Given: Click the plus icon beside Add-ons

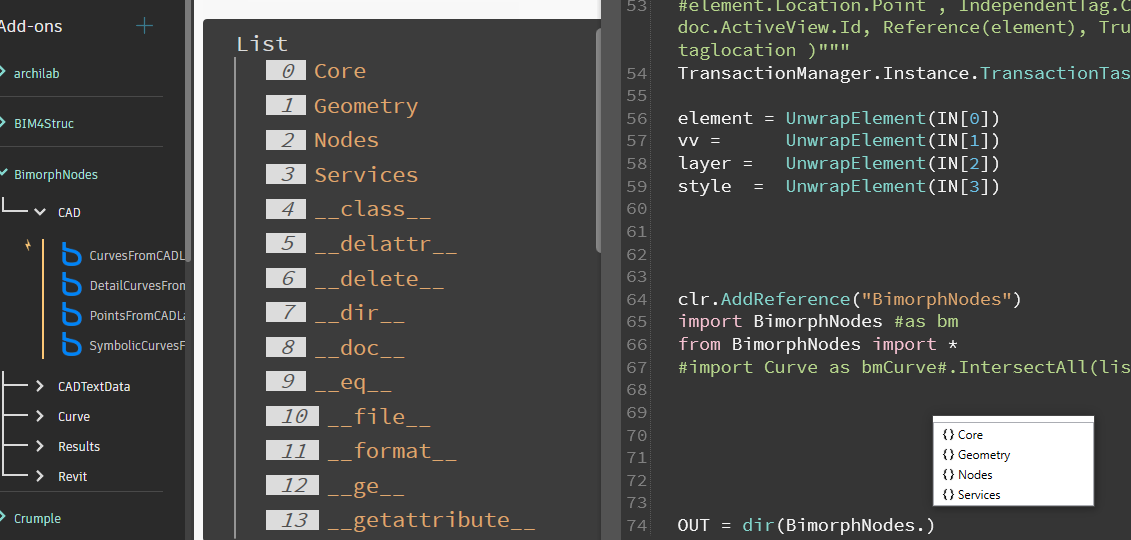Looking at the screenshot, I should point(144,27).
